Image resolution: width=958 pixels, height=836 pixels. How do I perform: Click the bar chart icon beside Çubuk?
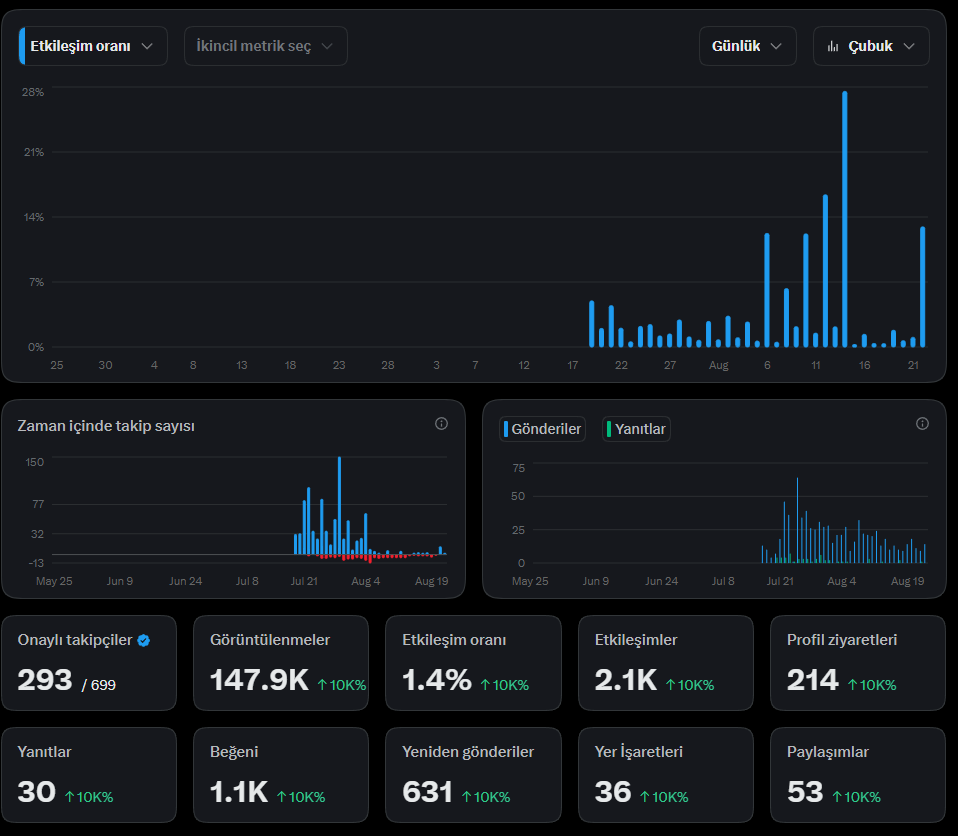[833, 46]
